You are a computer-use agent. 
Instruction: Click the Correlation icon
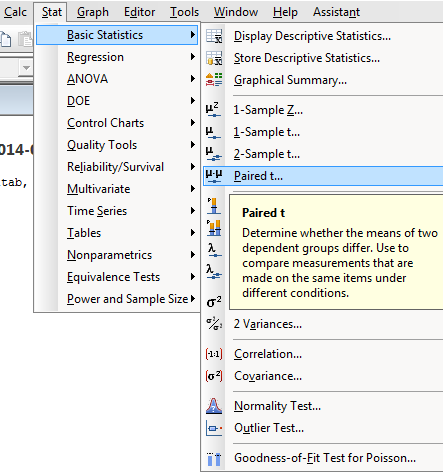[214, 354]
